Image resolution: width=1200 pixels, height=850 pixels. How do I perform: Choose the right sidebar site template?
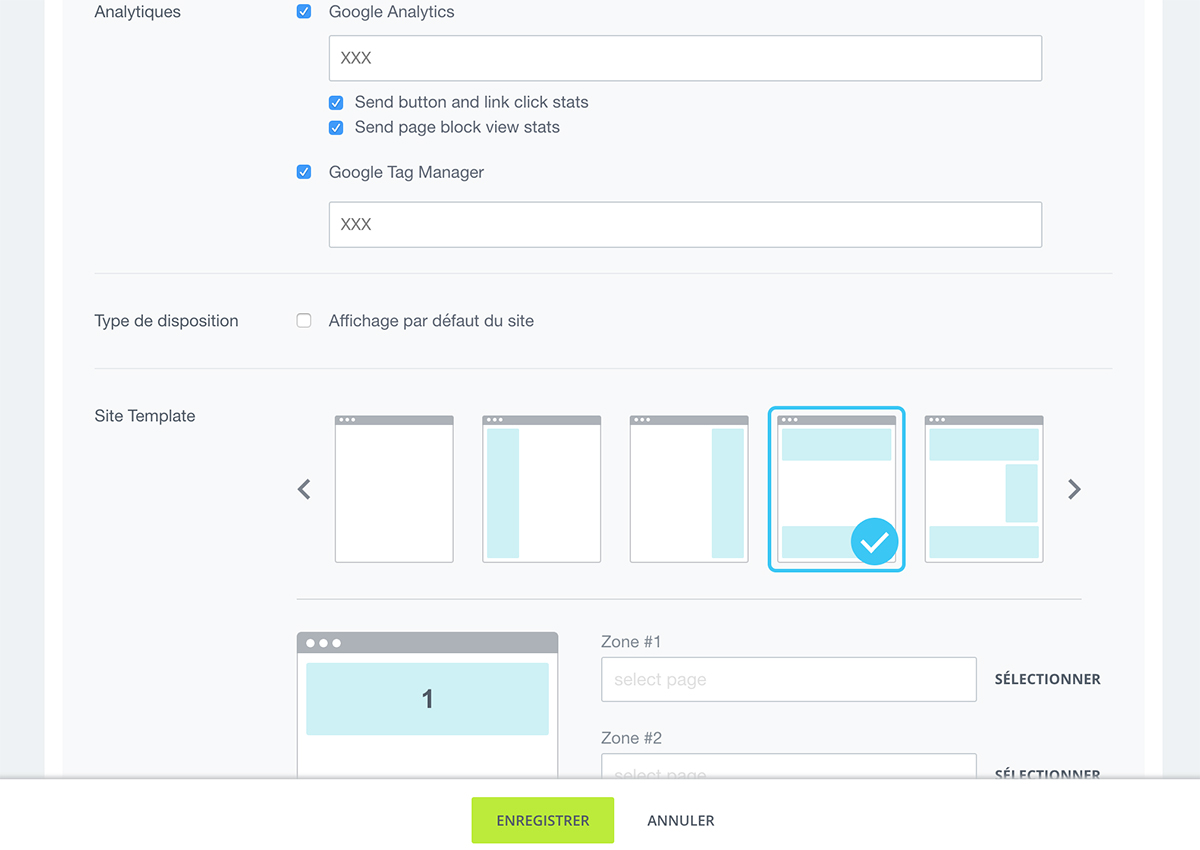pyautogui.click(x=689, y=489)
